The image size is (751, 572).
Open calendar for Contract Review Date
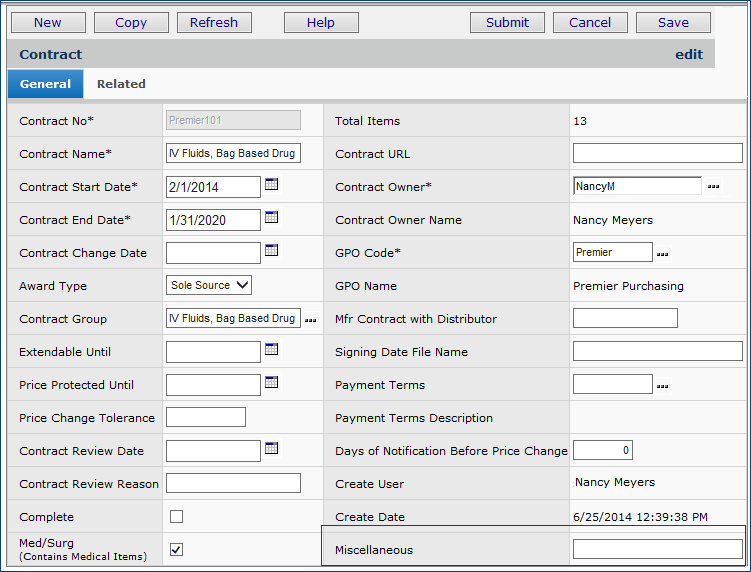tap(271, 449)
